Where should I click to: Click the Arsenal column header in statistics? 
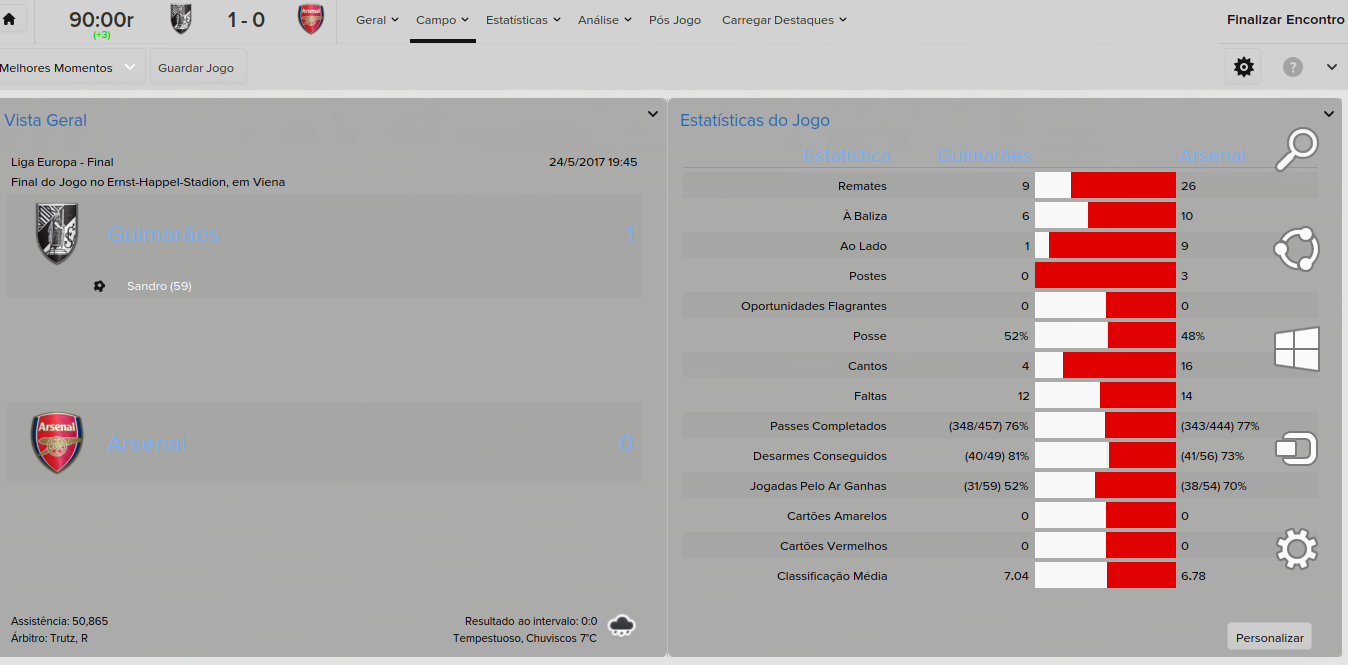coord(1212,156)
